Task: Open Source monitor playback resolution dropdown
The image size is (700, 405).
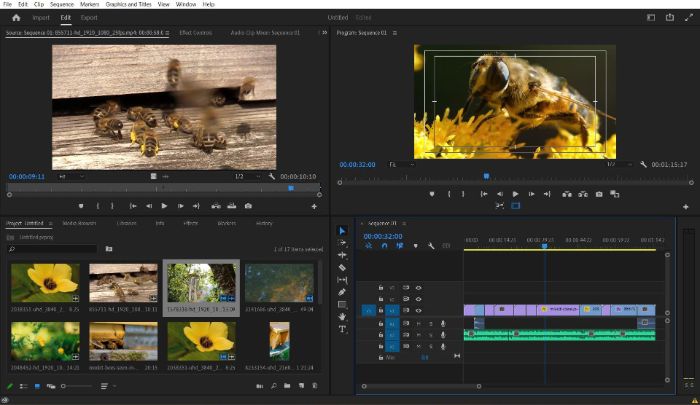Action: point(247,176)
